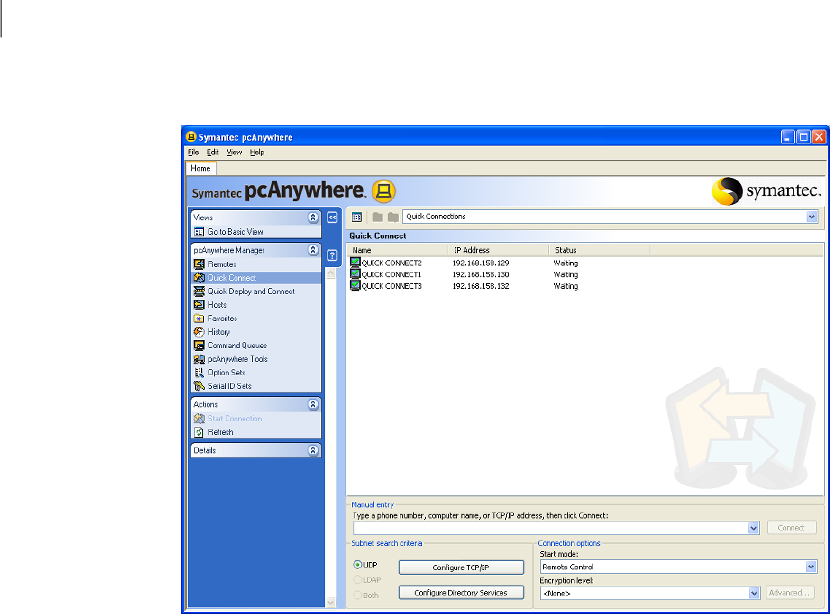Collapse the Details panel
830x614 pixels.
pyautogui.click(x=313, y=450)
